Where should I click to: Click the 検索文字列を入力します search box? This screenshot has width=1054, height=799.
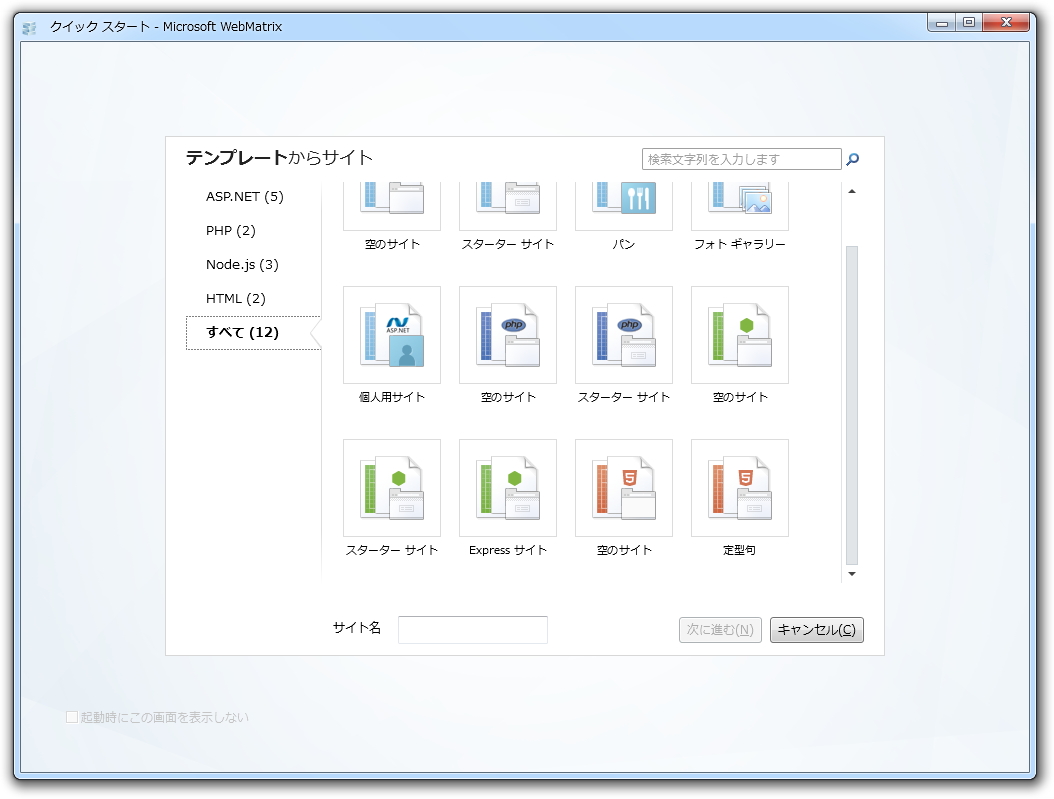click(x=740, y=158)
